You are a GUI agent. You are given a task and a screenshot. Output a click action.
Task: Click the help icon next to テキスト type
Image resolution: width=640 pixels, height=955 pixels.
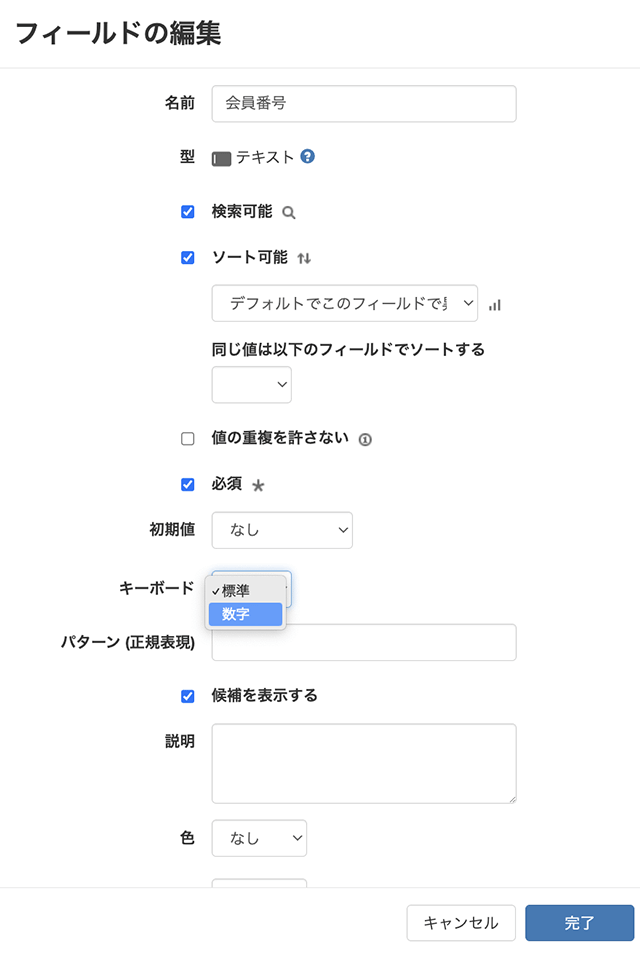coord(306,158)
